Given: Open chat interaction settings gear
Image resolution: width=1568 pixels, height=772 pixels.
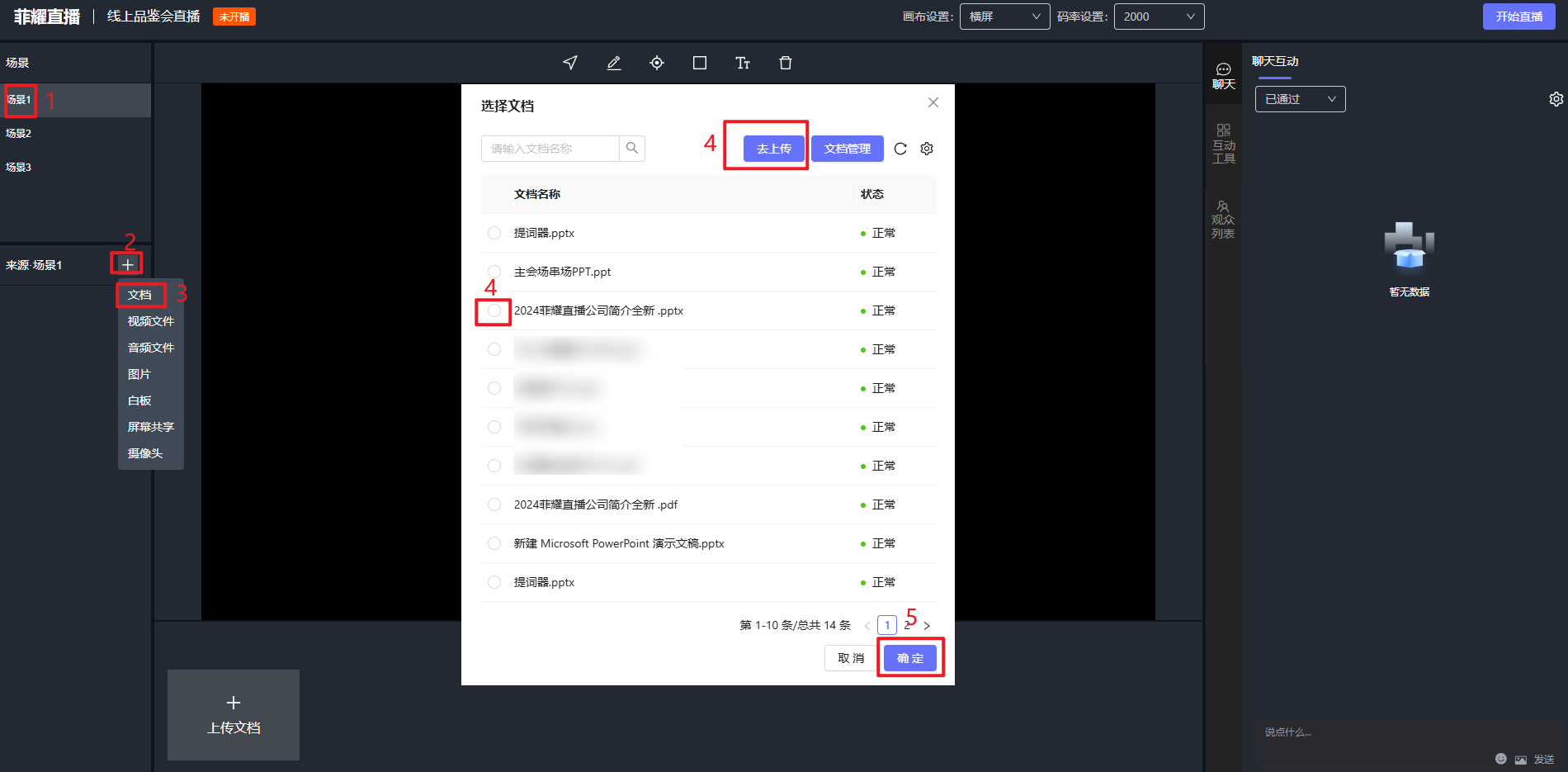Looking at the screenshot, I should [1556, 99].
